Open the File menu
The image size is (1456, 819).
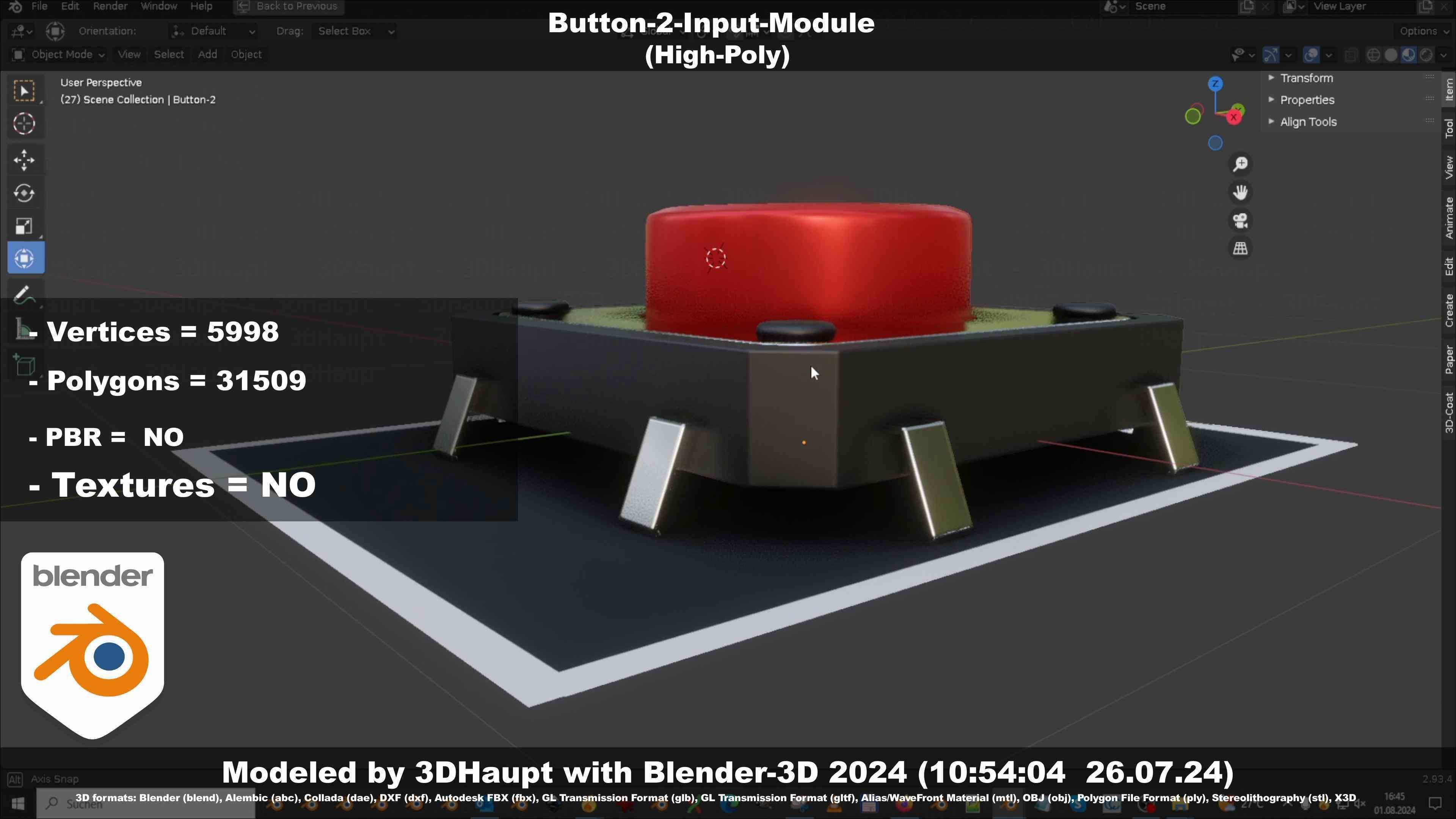pos(39,6)
